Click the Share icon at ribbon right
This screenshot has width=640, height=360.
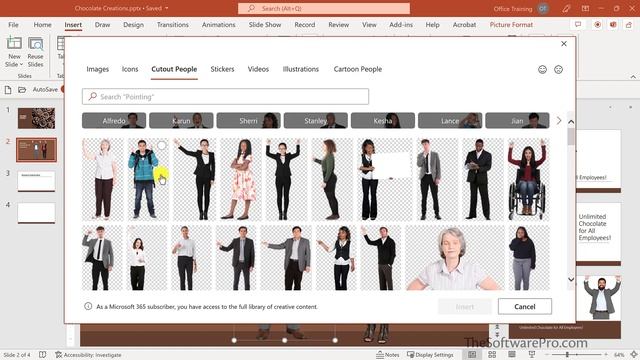629,24
